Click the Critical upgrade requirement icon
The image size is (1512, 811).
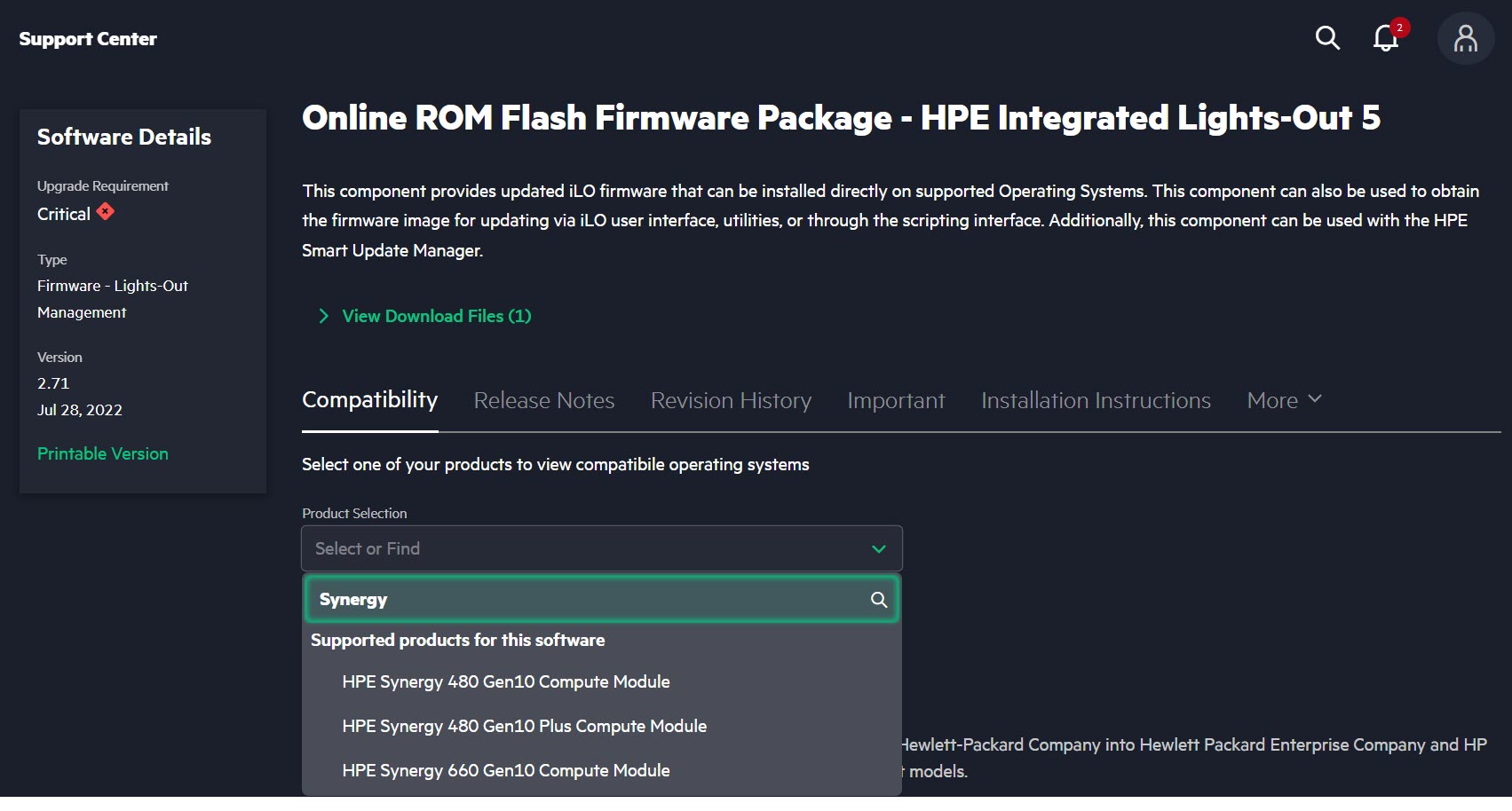(104, 212)
